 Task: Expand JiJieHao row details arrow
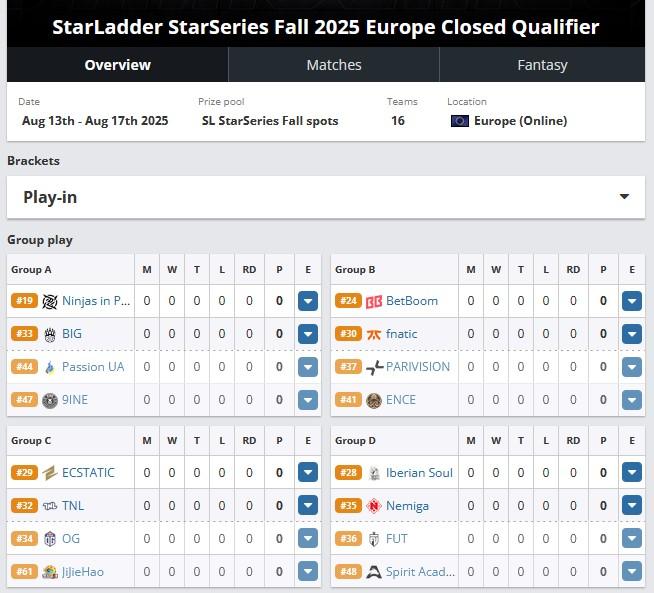click(x=308, y=571)
